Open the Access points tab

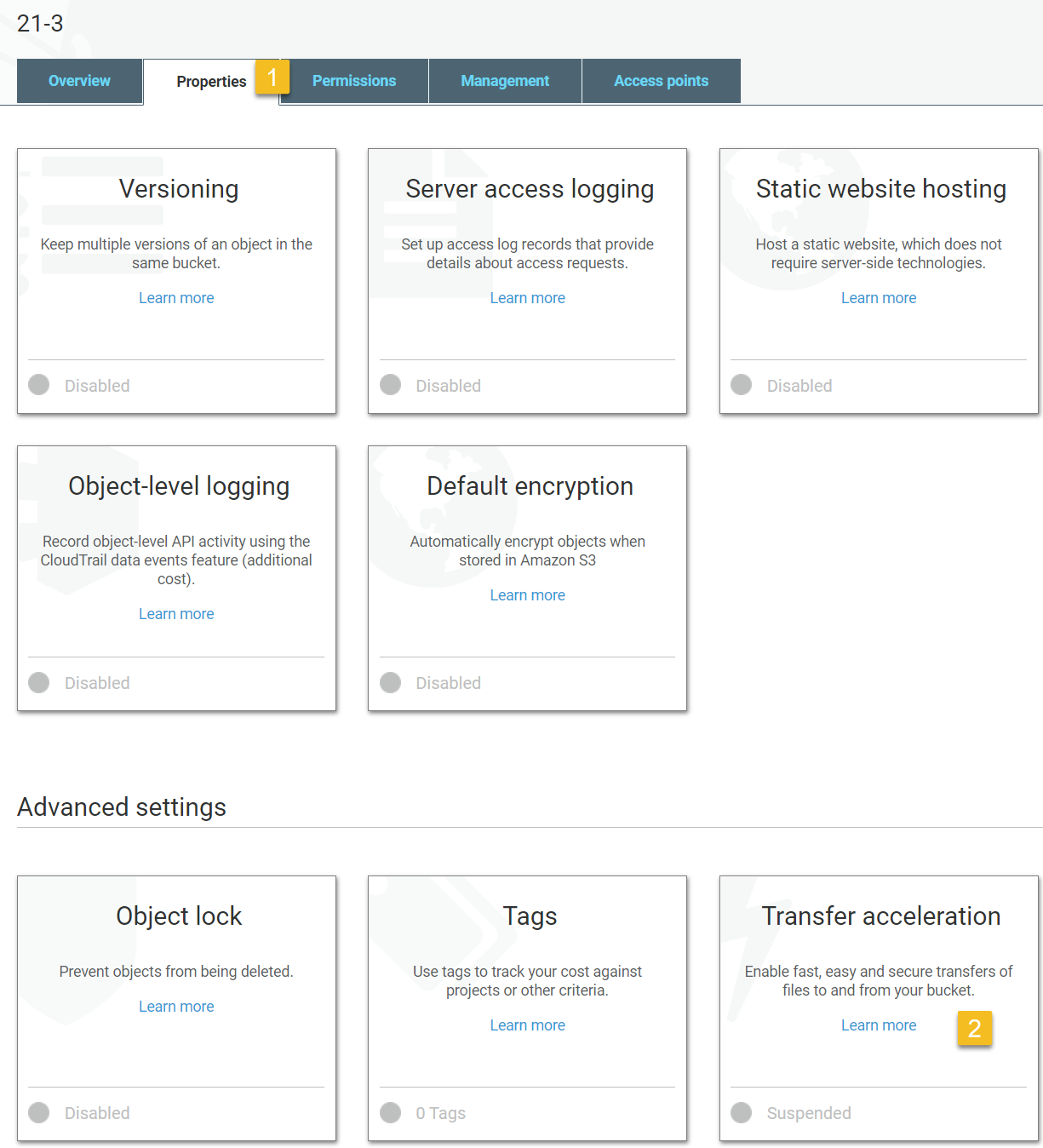point(661,81)
